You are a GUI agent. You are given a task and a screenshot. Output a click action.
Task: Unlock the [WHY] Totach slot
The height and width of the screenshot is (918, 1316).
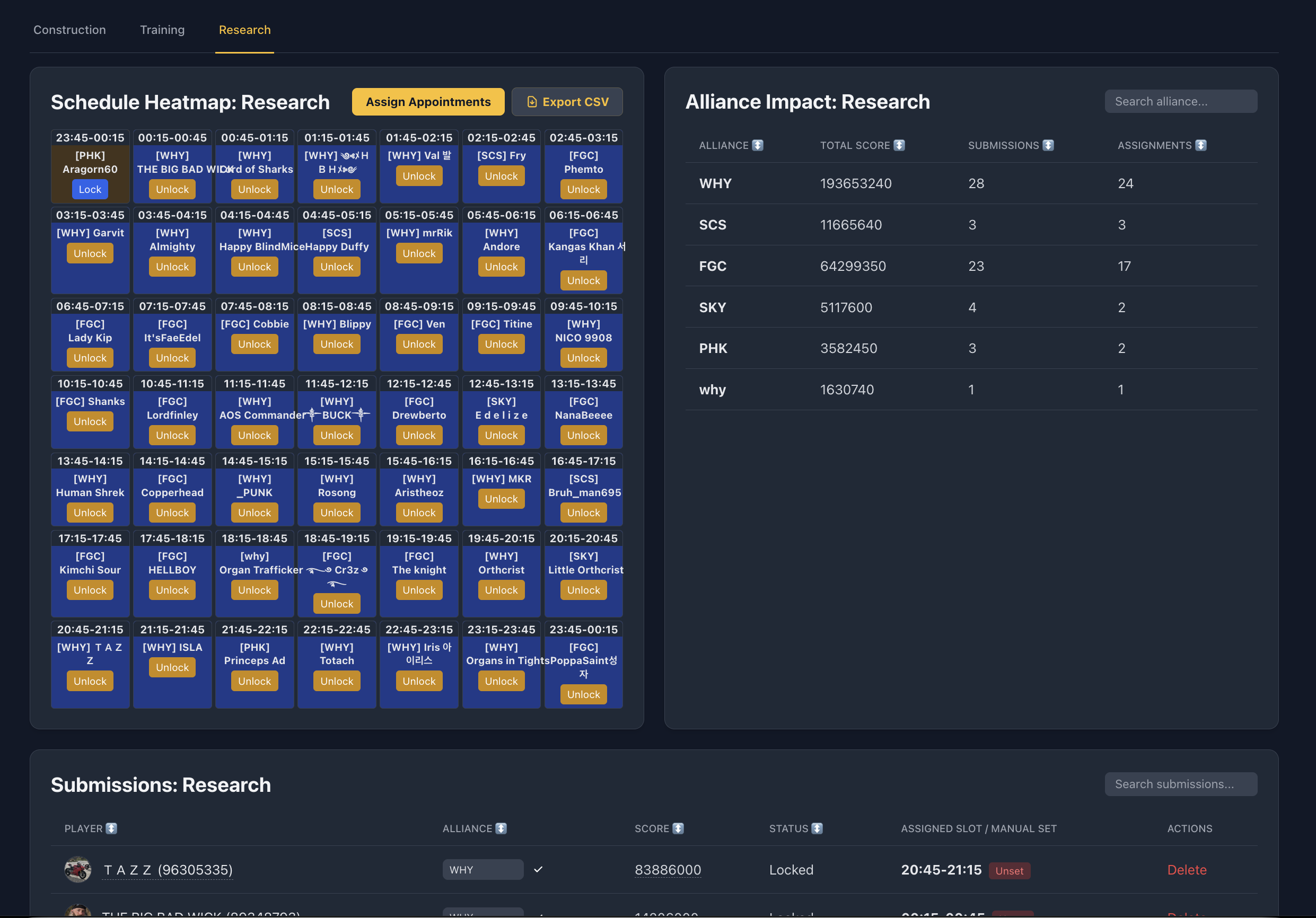tap(337, 681)
